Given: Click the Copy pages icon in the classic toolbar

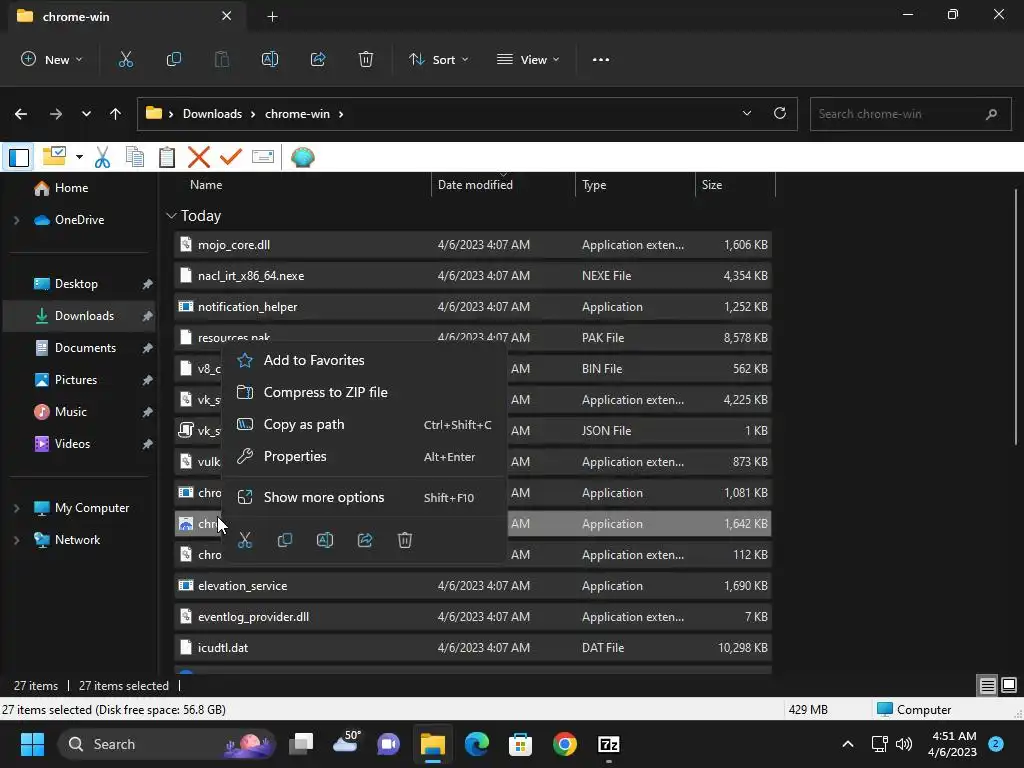Looking at the screenshot, I should [x=135, y=157].
